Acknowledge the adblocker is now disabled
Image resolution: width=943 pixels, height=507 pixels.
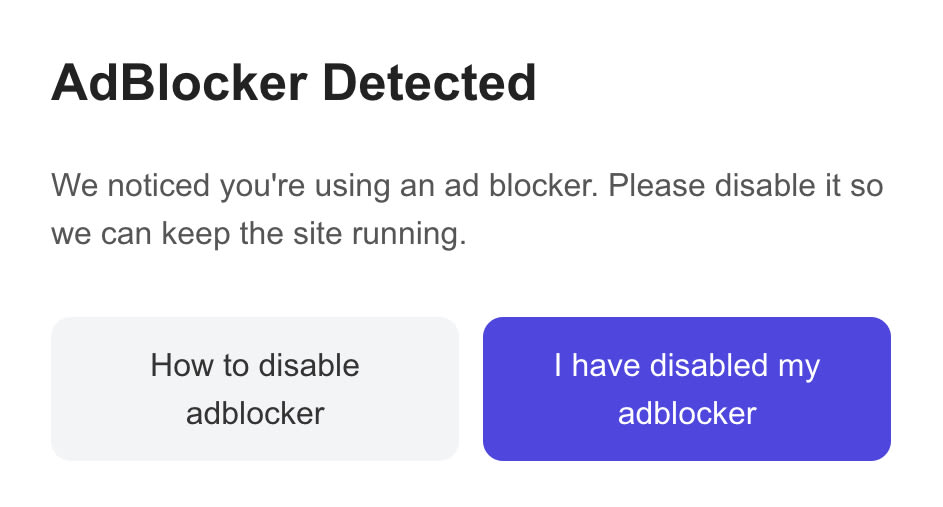pos(687,389)
